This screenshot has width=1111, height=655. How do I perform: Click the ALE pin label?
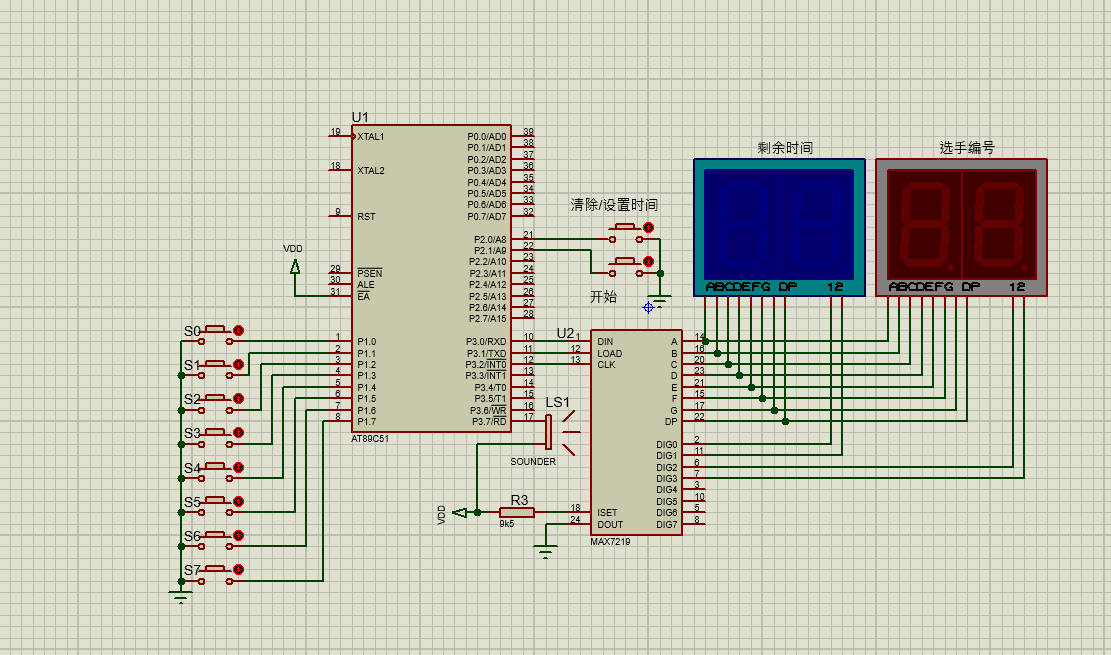click(x=366, y=285)
